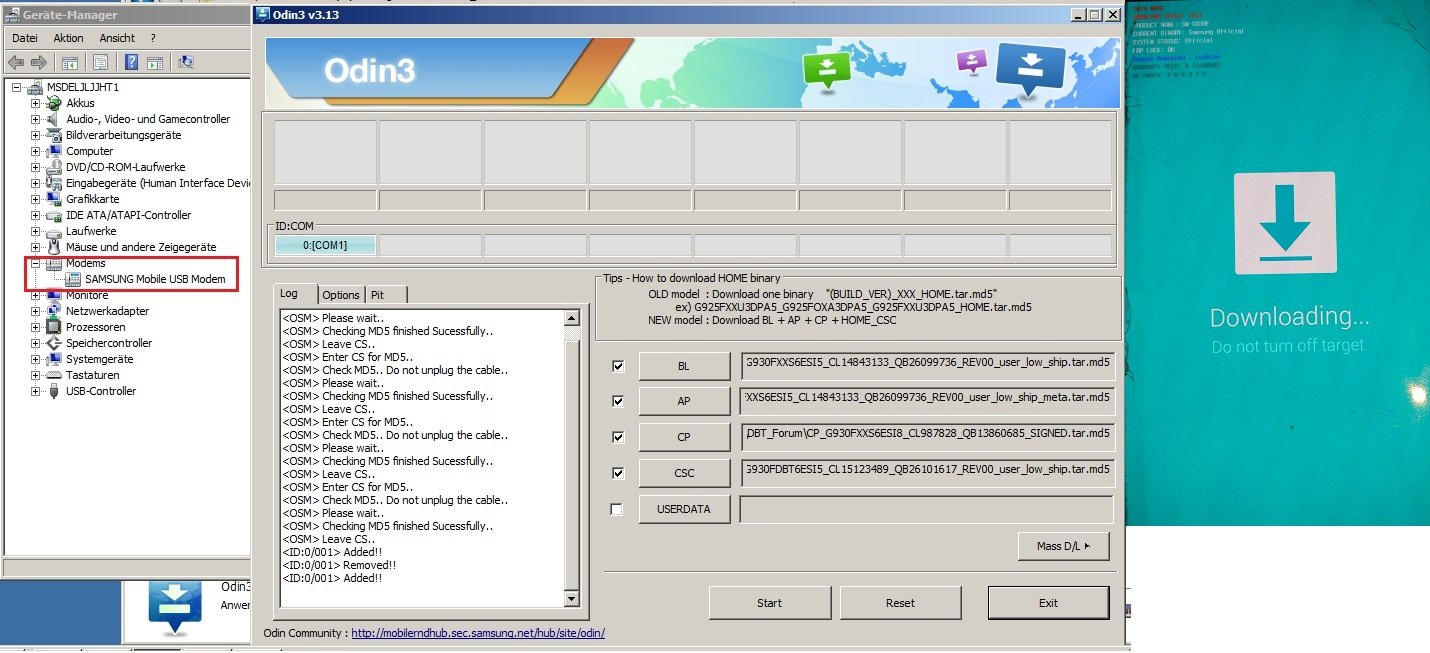This screenshot has width=1430, height=653.
Task: Click the Exit button in Odin3
Action: tap(1048, 603)
